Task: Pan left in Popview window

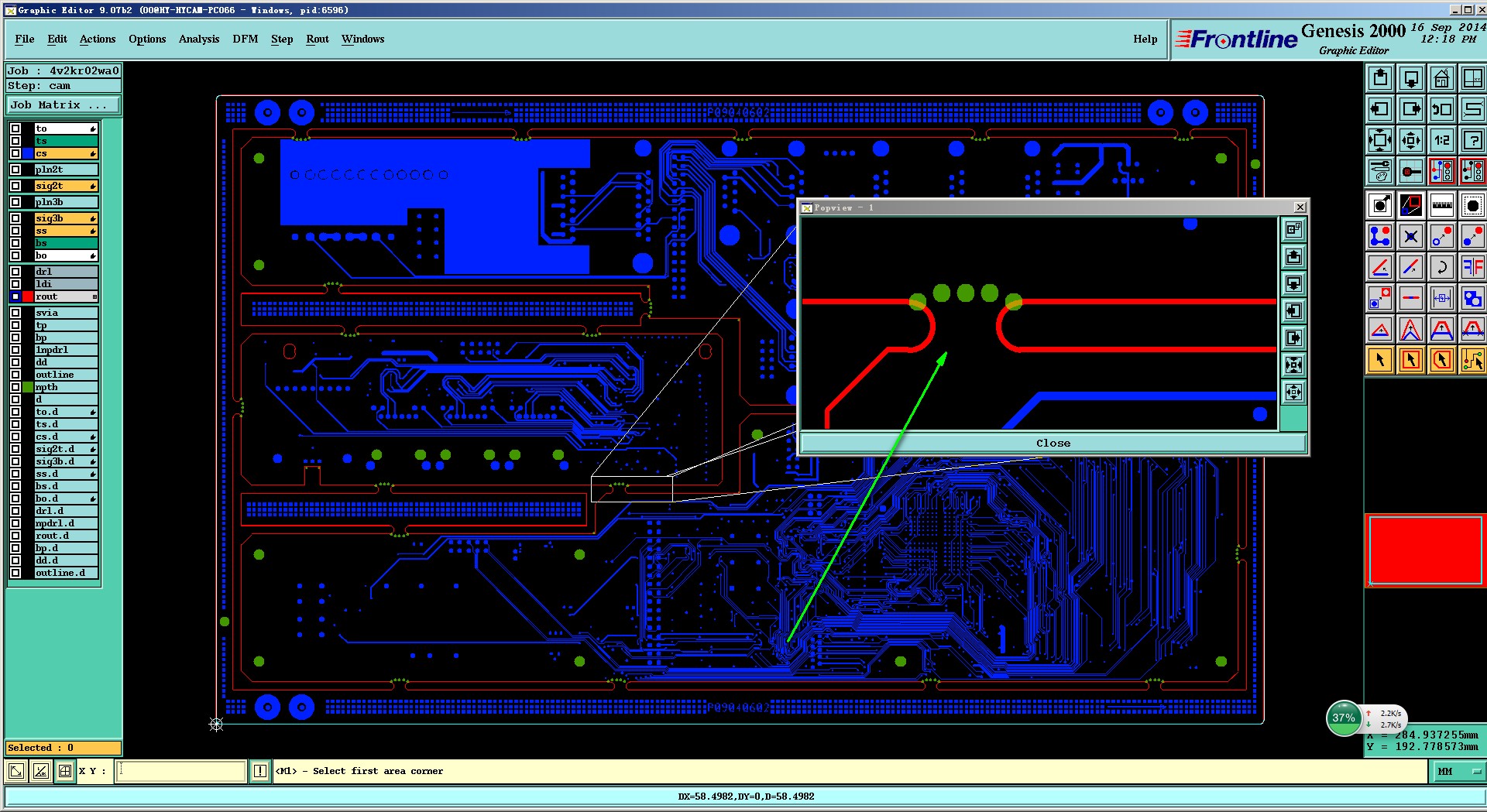Action: click(x=1293, y=310)
